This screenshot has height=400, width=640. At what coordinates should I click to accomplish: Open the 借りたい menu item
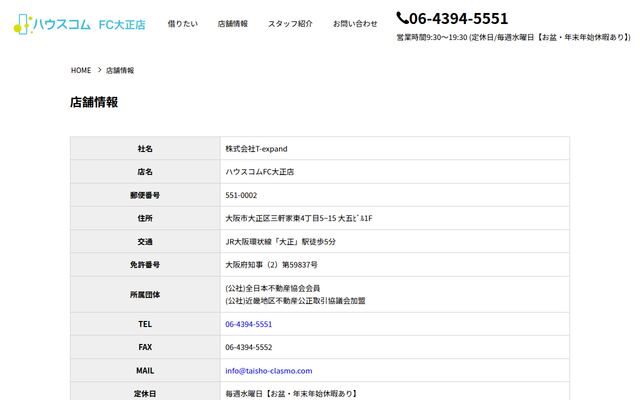(x=182, y=24)
